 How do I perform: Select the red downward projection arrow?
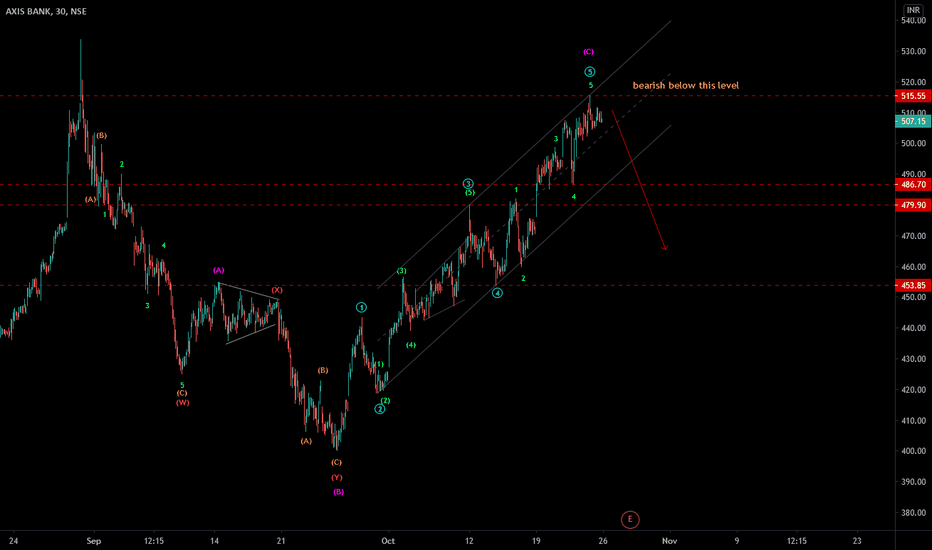[x=640, y=180]
